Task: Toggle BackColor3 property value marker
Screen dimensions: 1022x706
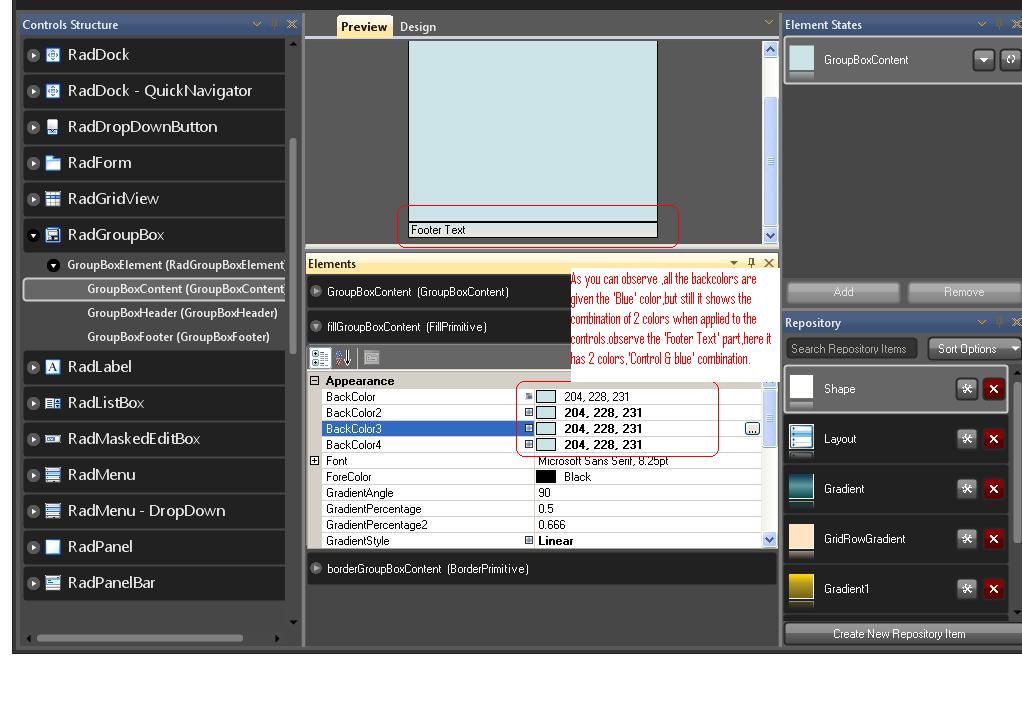Action: [x=529, y=428]
